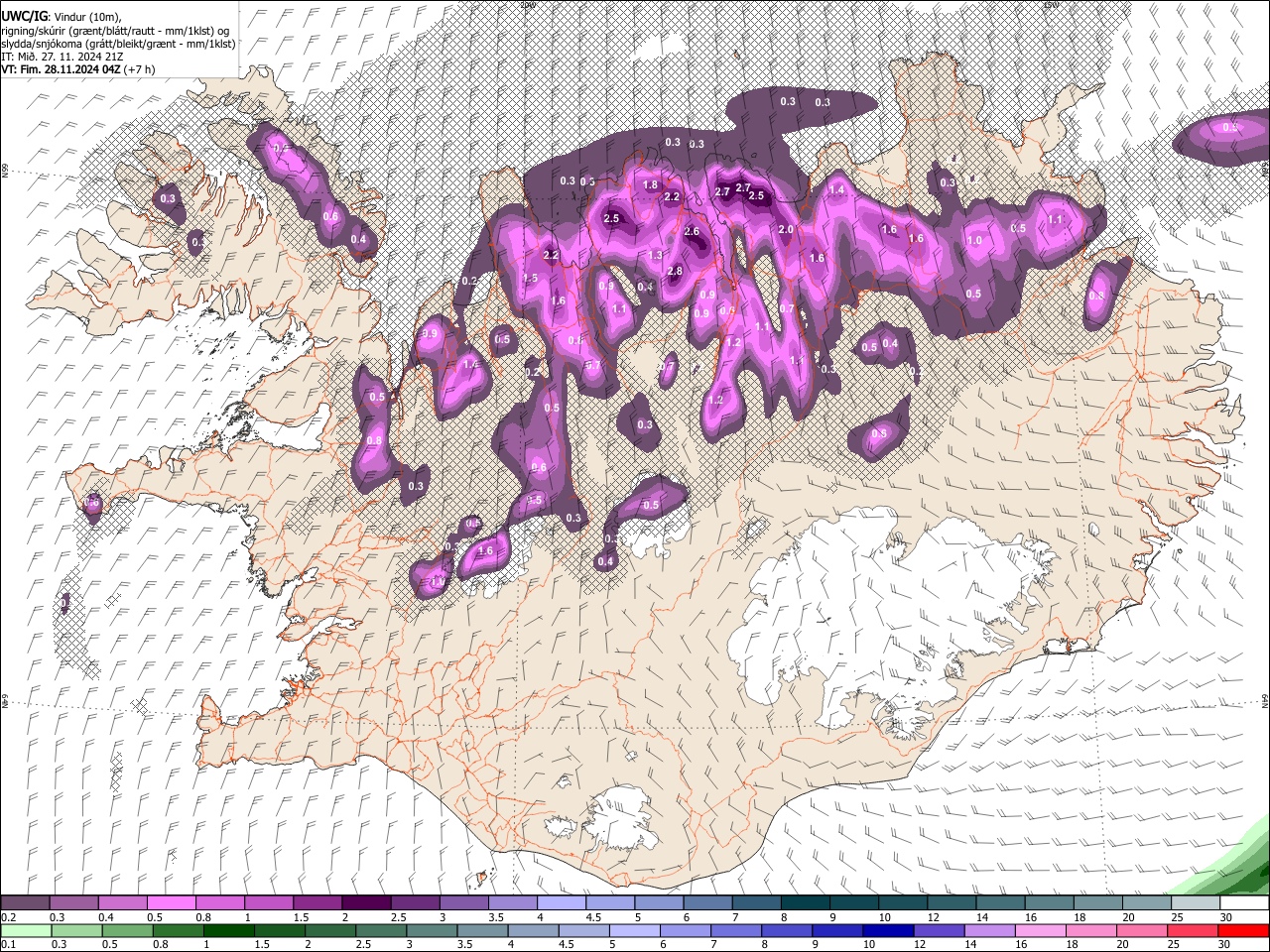Click the 'rigning/skúrir (grænt/blátt/rautt - mm/1klst) og' line
Viewport: 1270px width, 952px height.
click(x=115, y=31)
